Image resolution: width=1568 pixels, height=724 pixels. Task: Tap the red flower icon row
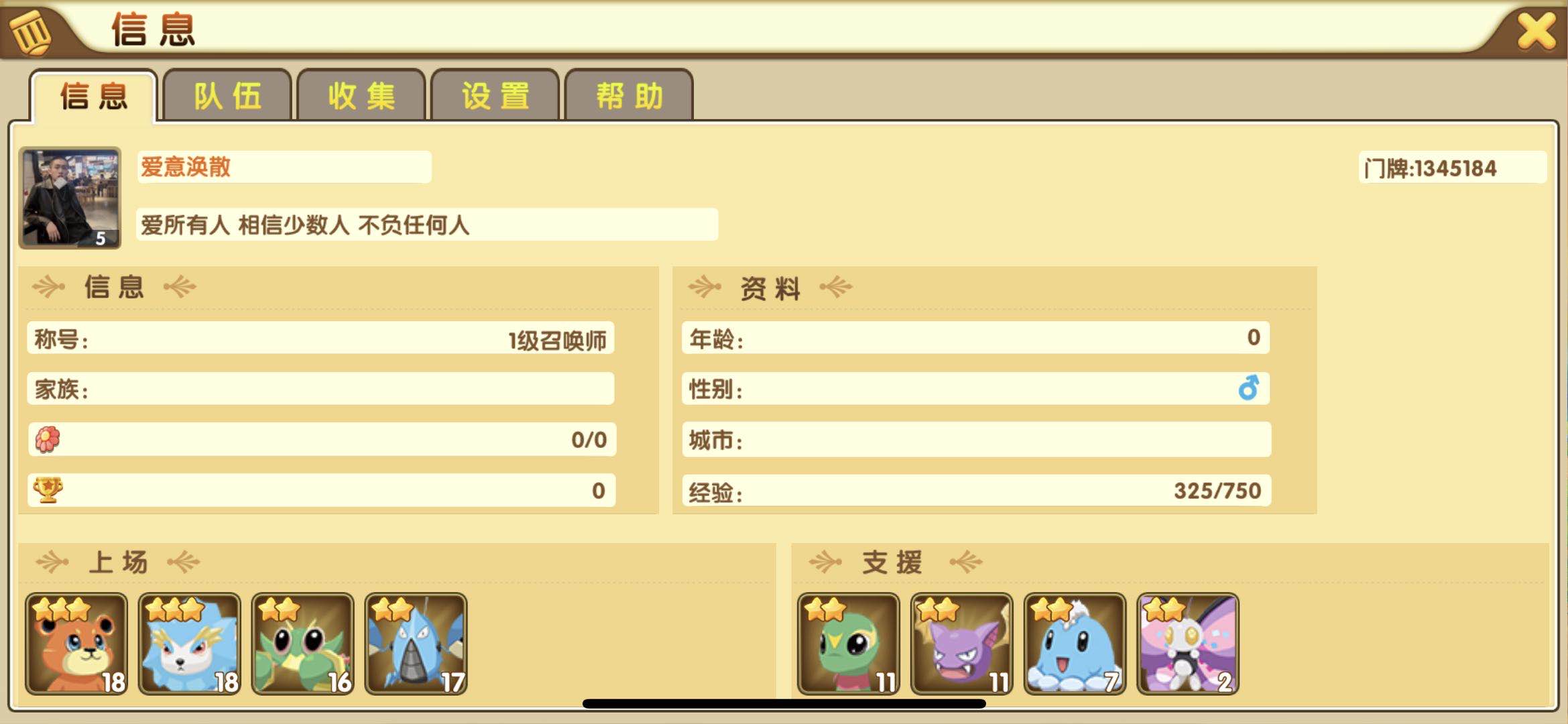click(322, 440)
